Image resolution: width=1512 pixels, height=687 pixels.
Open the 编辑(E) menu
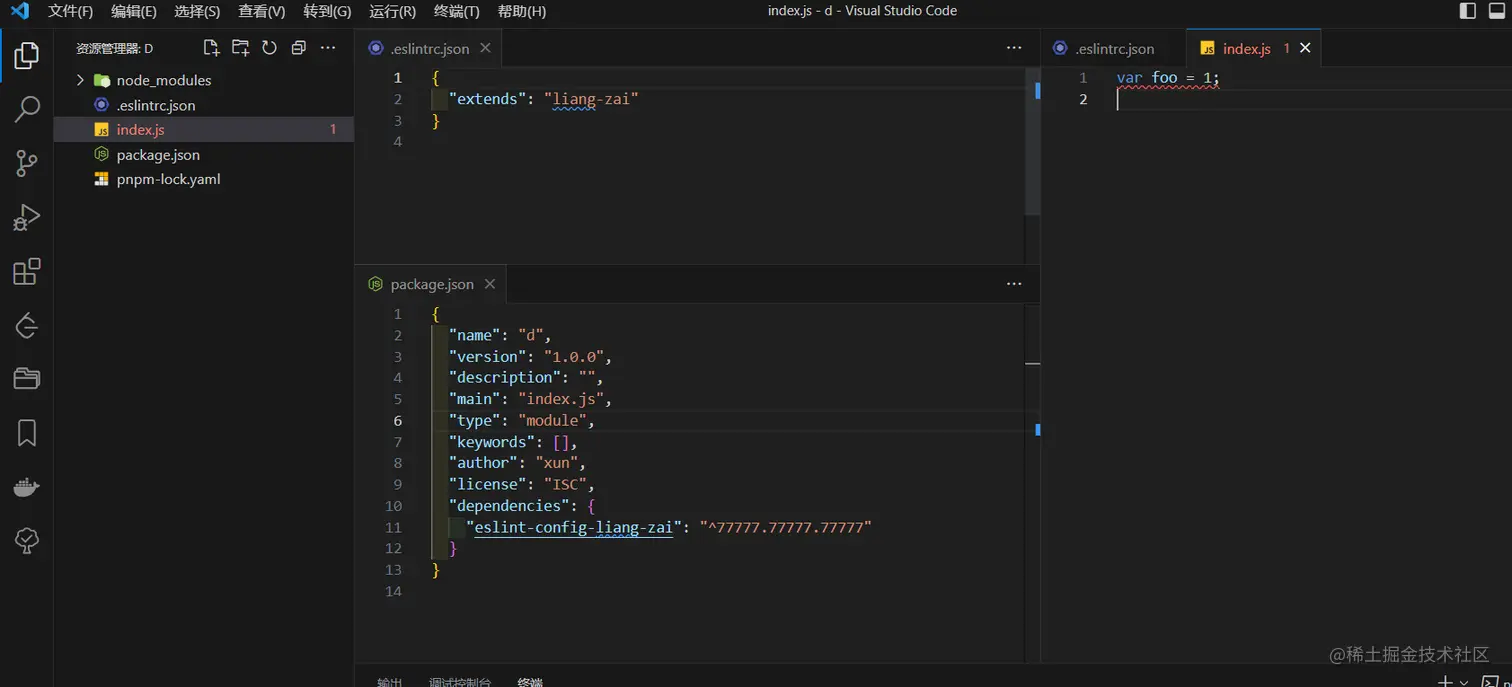(x=133, y=11)
